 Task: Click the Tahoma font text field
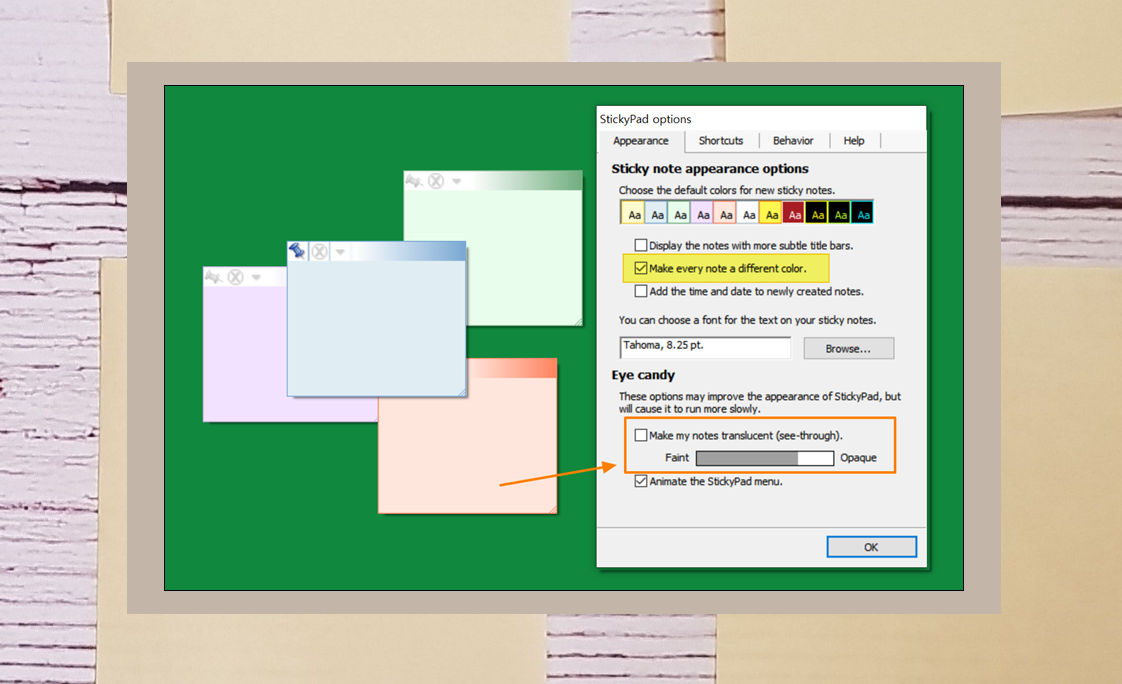[x=706, y=347]
